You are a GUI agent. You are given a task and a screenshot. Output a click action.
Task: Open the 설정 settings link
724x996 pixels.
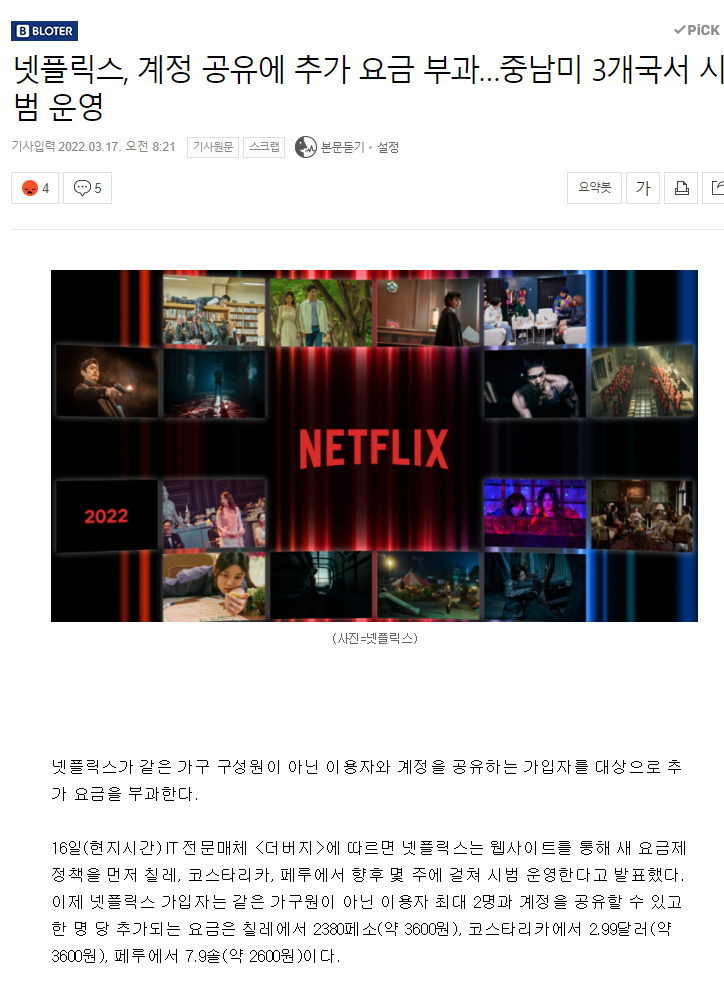tap(388, 147)
